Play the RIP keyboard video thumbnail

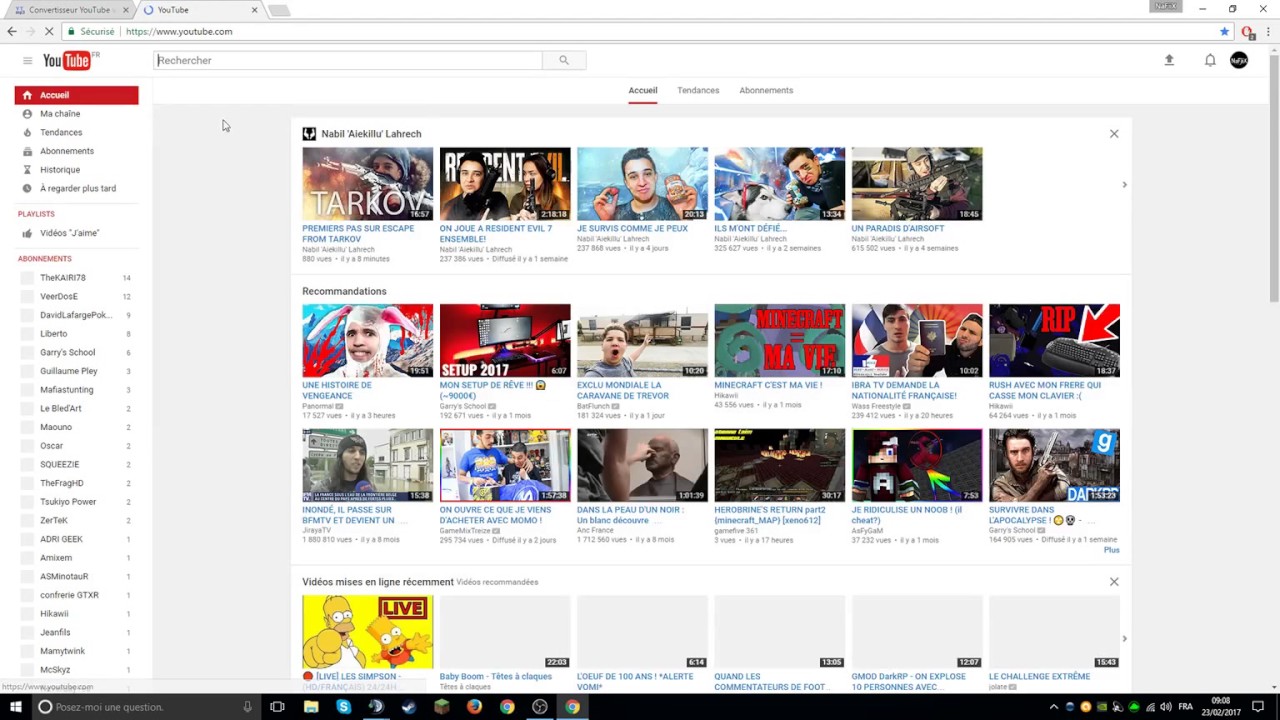coord(1054,341)
